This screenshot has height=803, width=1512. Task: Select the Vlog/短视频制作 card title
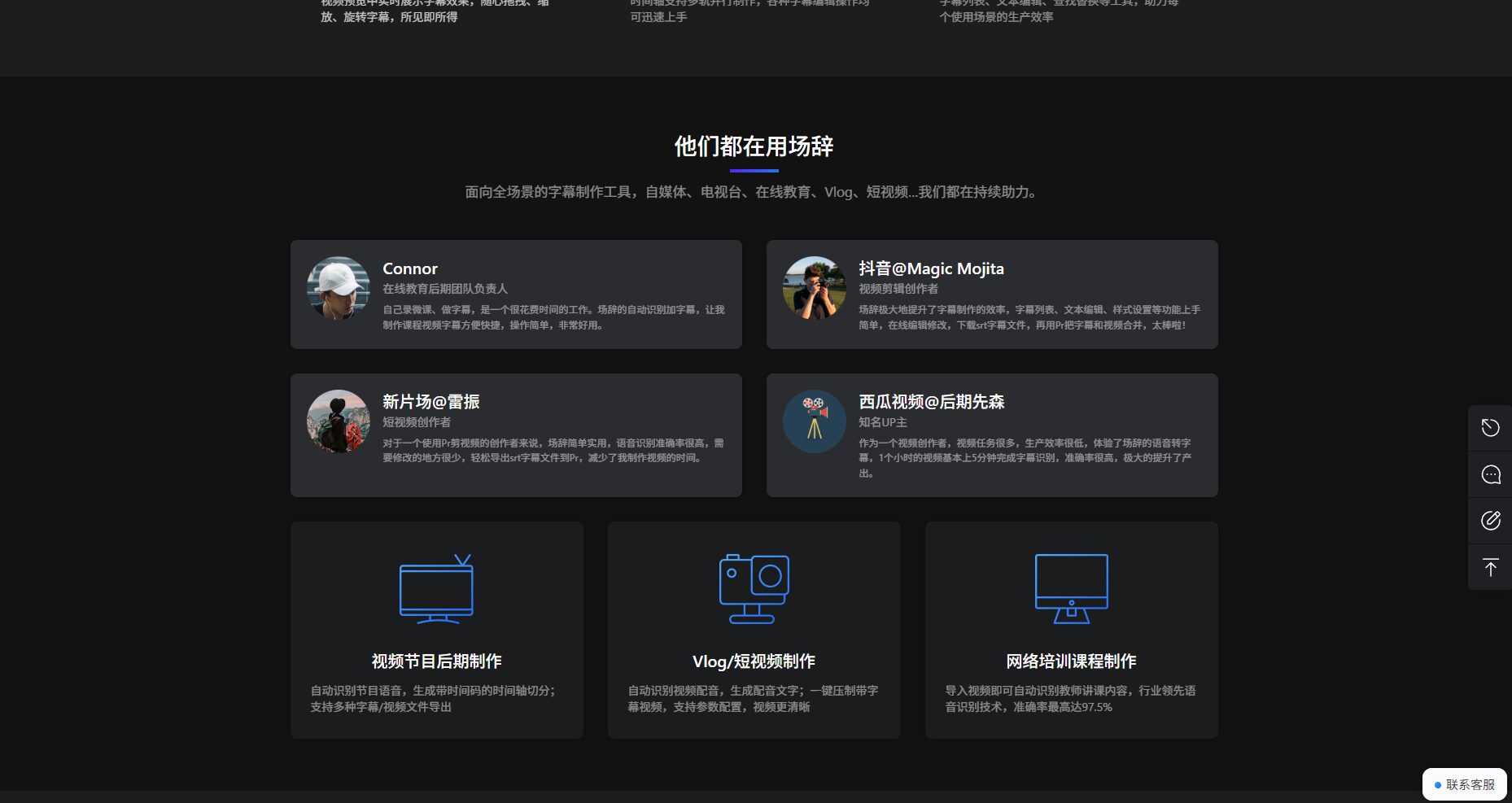coord(754,661)
